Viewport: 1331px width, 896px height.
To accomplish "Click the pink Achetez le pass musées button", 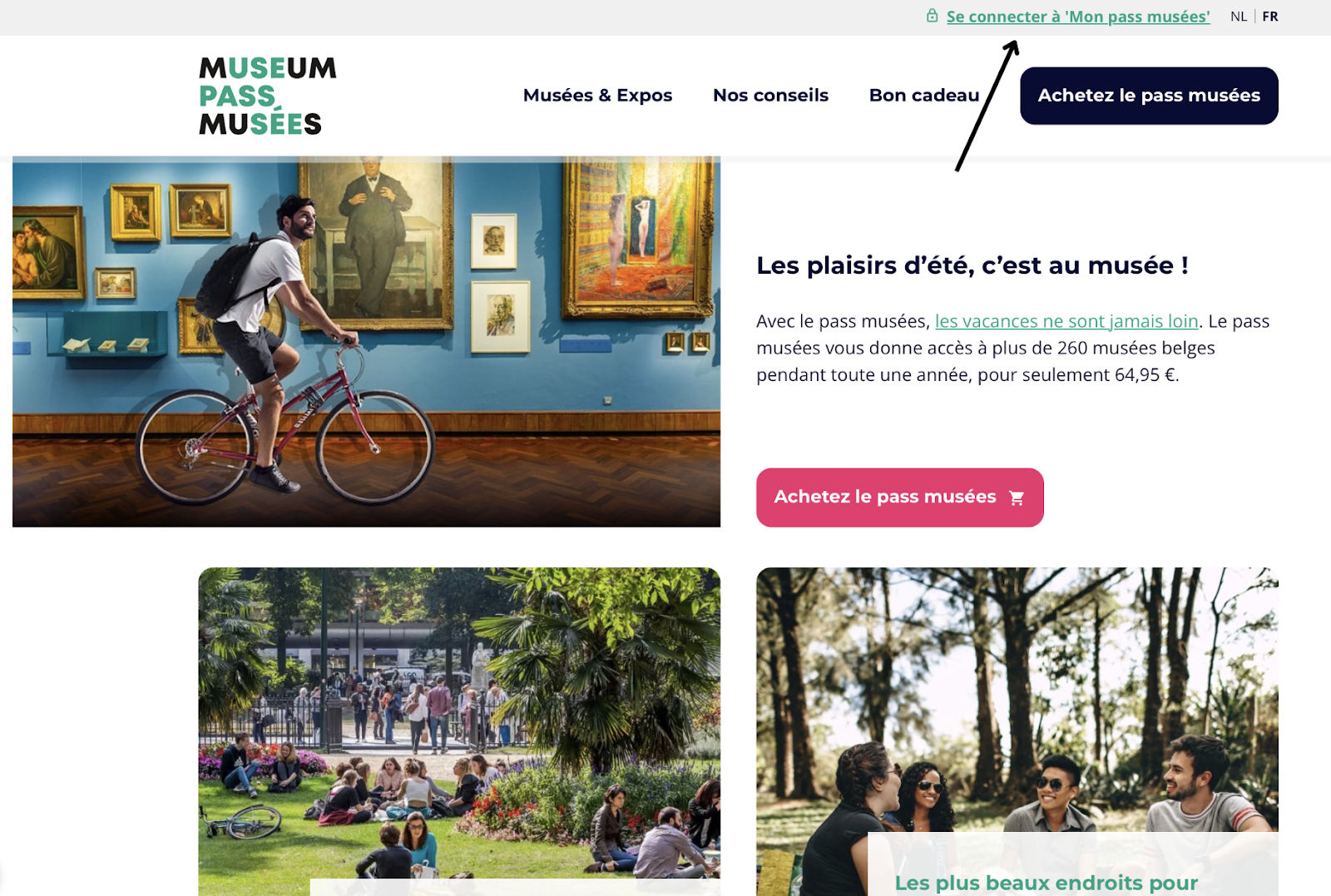I will point(900,498).
